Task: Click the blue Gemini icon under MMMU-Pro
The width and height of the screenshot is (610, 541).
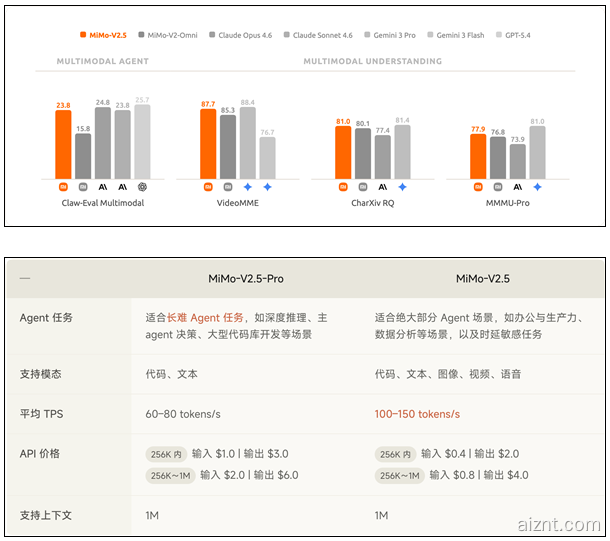Action: point(537,186)
